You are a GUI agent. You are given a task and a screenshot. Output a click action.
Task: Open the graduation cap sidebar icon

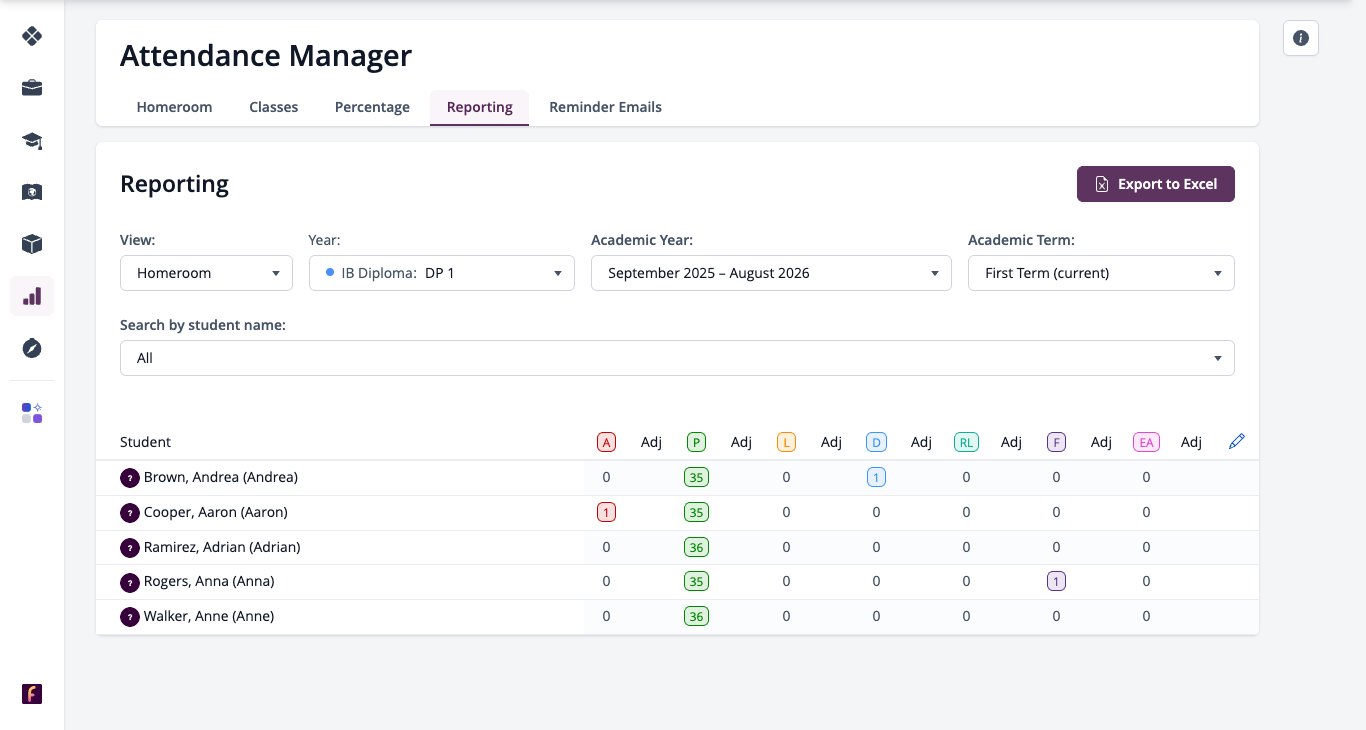[32, 140]
